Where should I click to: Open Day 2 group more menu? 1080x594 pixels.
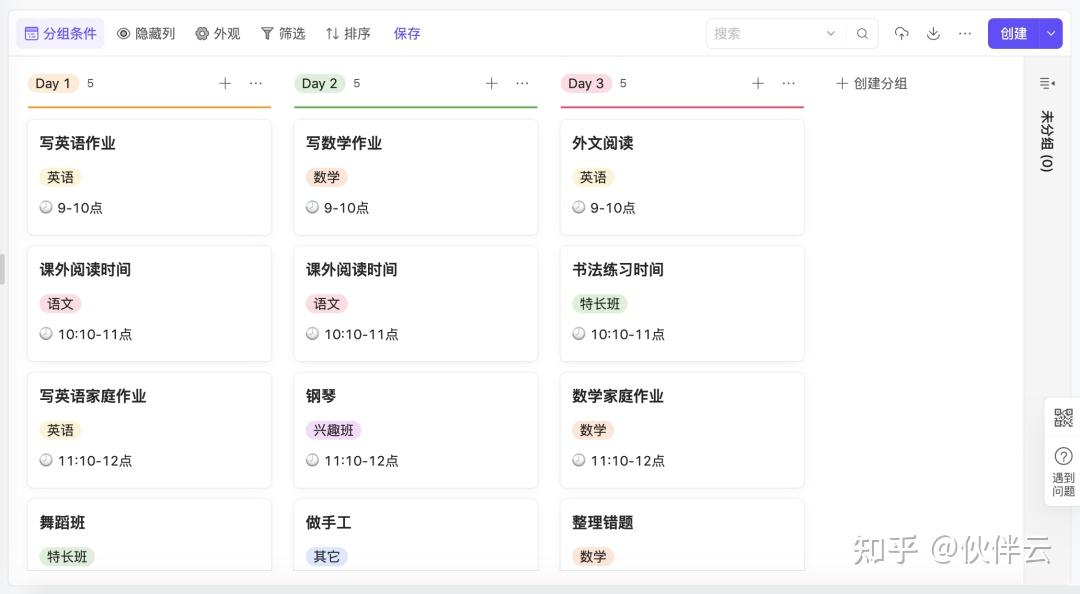[x=522, y=84]
